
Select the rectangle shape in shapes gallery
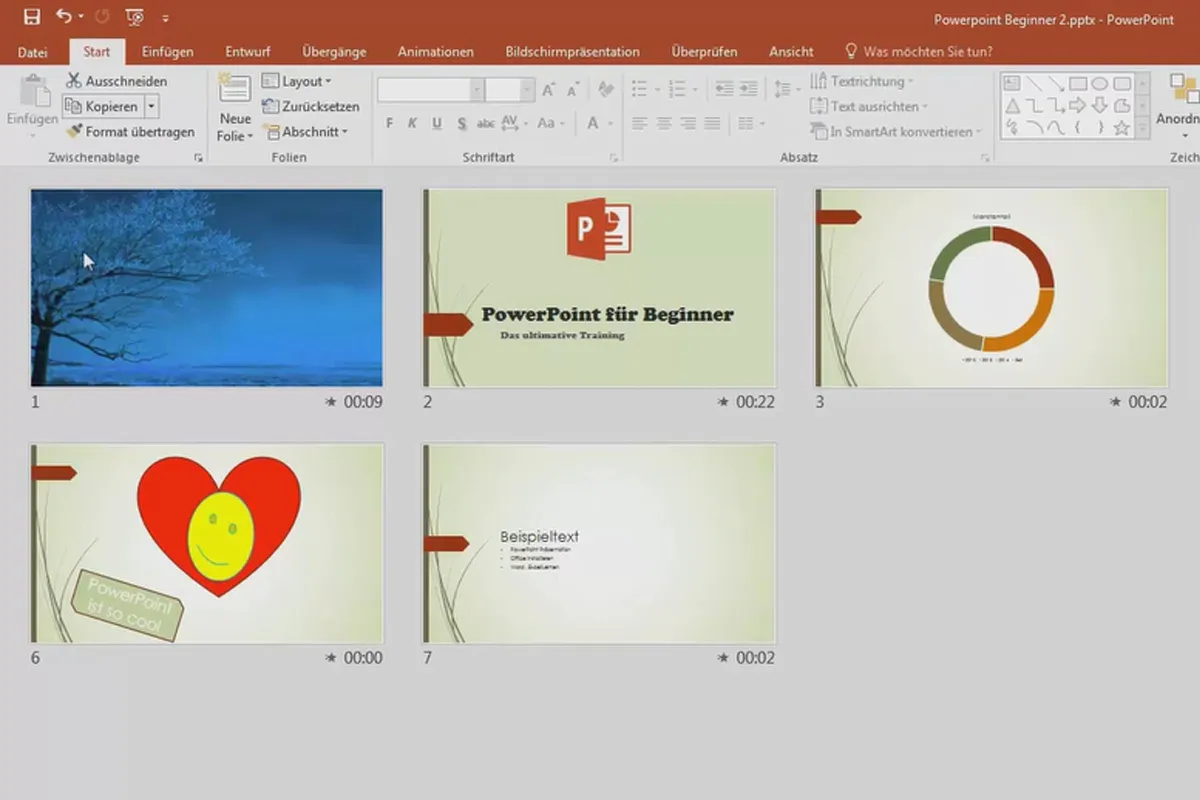click(x=1078, y=83)
